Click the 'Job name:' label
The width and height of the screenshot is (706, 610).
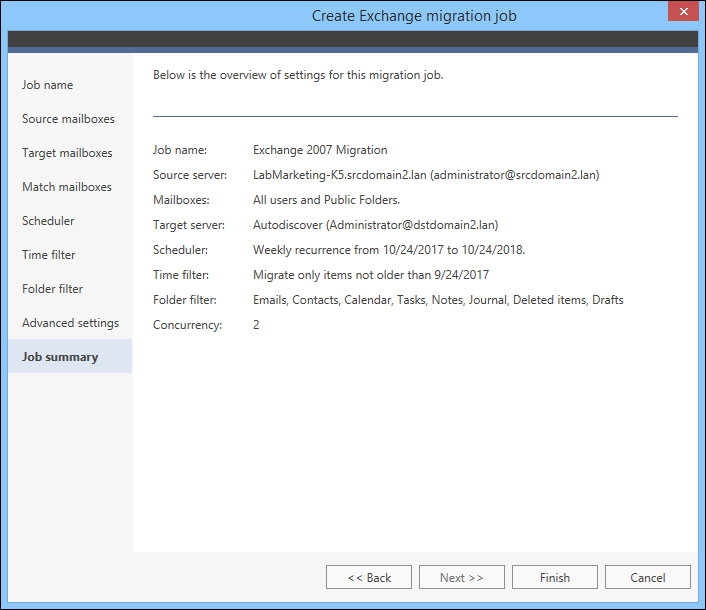click(180, 150)
